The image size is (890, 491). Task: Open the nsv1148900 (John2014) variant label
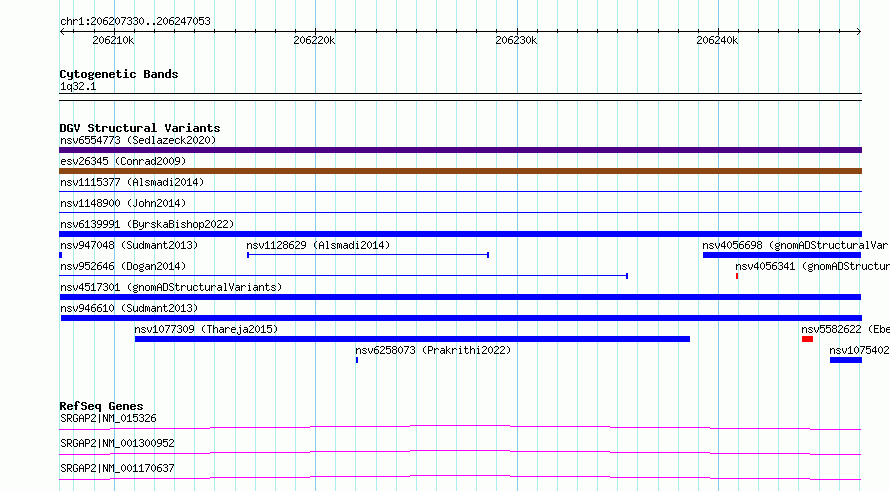(123, 203)
